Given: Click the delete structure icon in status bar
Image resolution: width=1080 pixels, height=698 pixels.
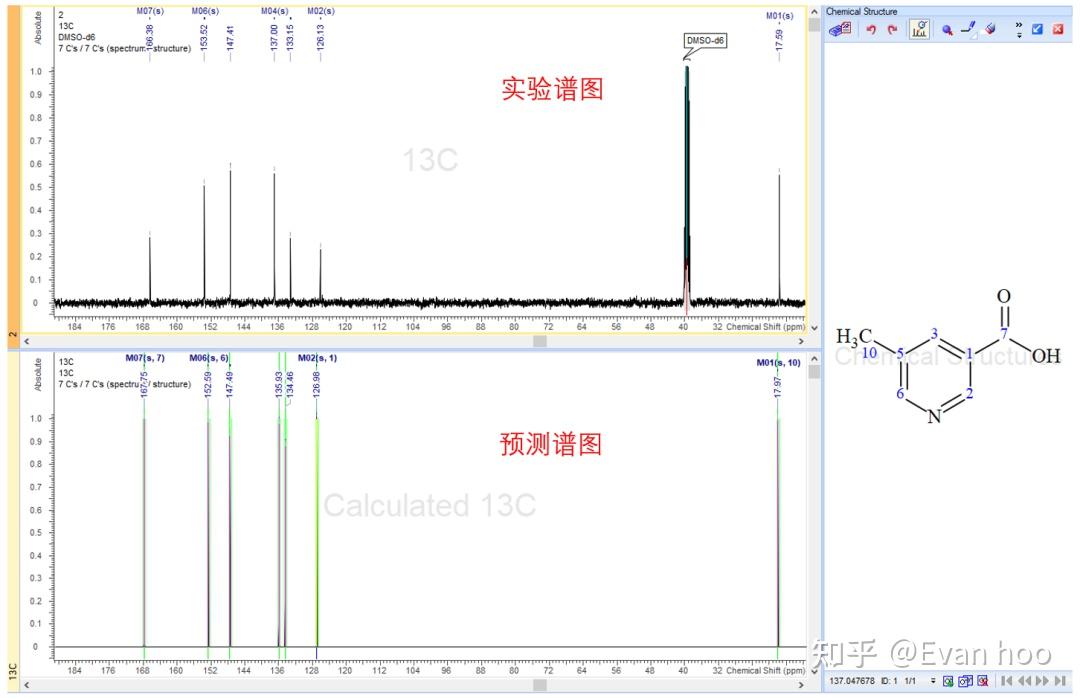Looking at the screenshot, I should pos(981,680).
